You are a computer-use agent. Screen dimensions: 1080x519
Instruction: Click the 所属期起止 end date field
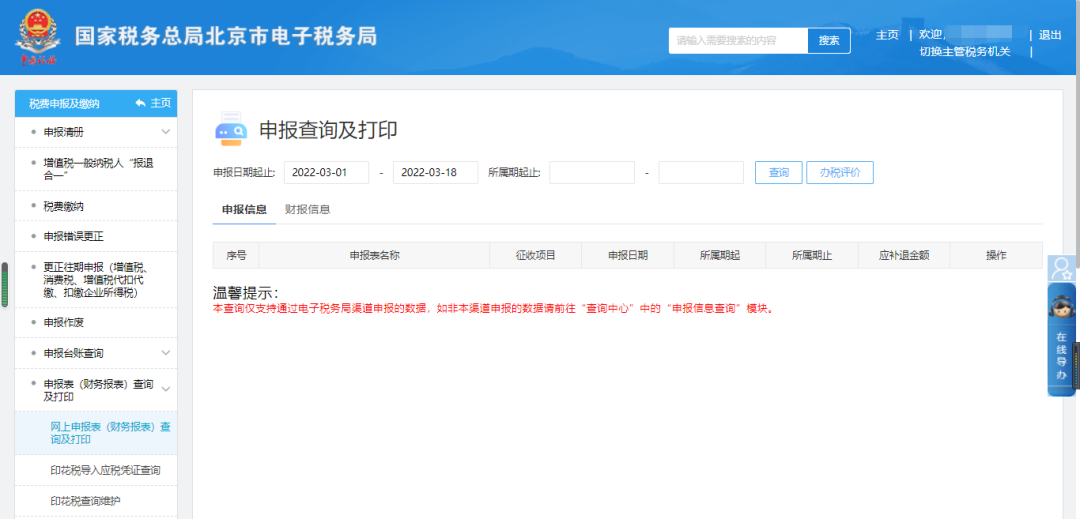pyautogui.click(x=701, y=173)
